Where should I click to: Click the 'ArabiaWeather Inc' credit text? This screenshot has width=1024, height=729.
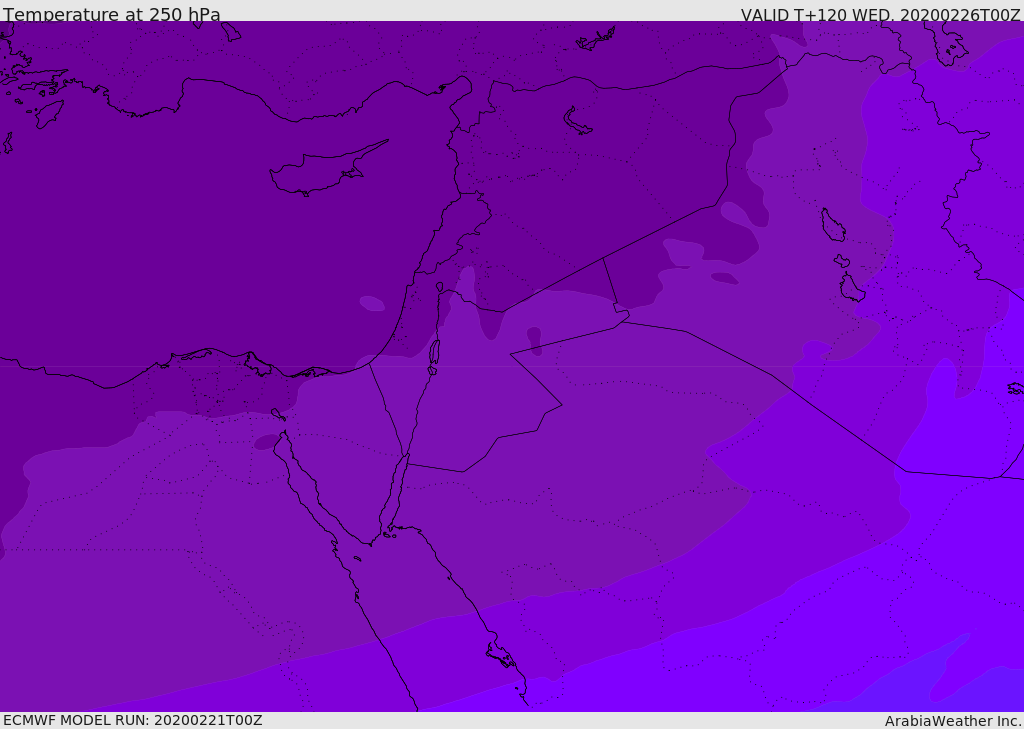pyautogui.click(x=953, y=721)
